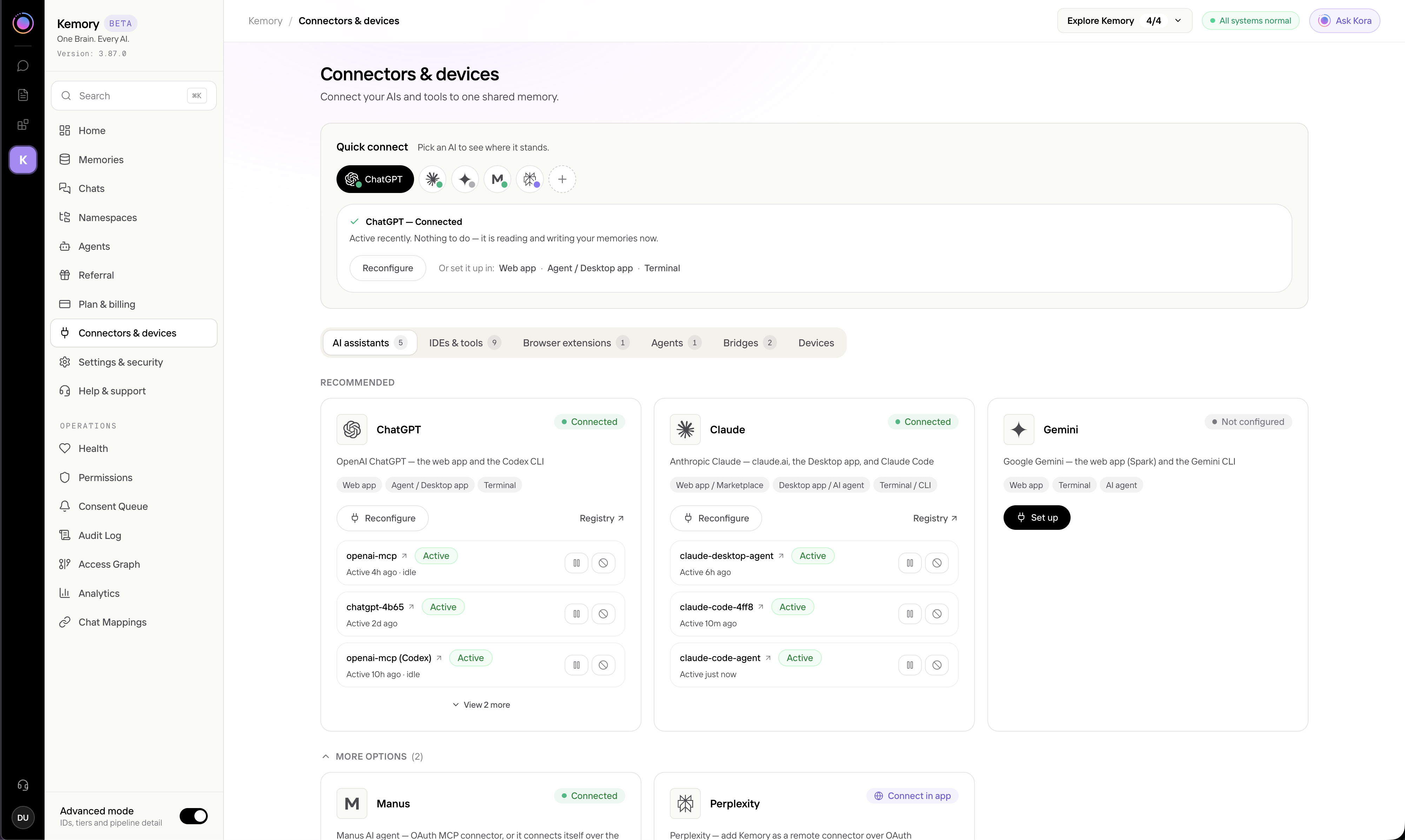Select the Manus M icon in Quick connect

point(498,179)
